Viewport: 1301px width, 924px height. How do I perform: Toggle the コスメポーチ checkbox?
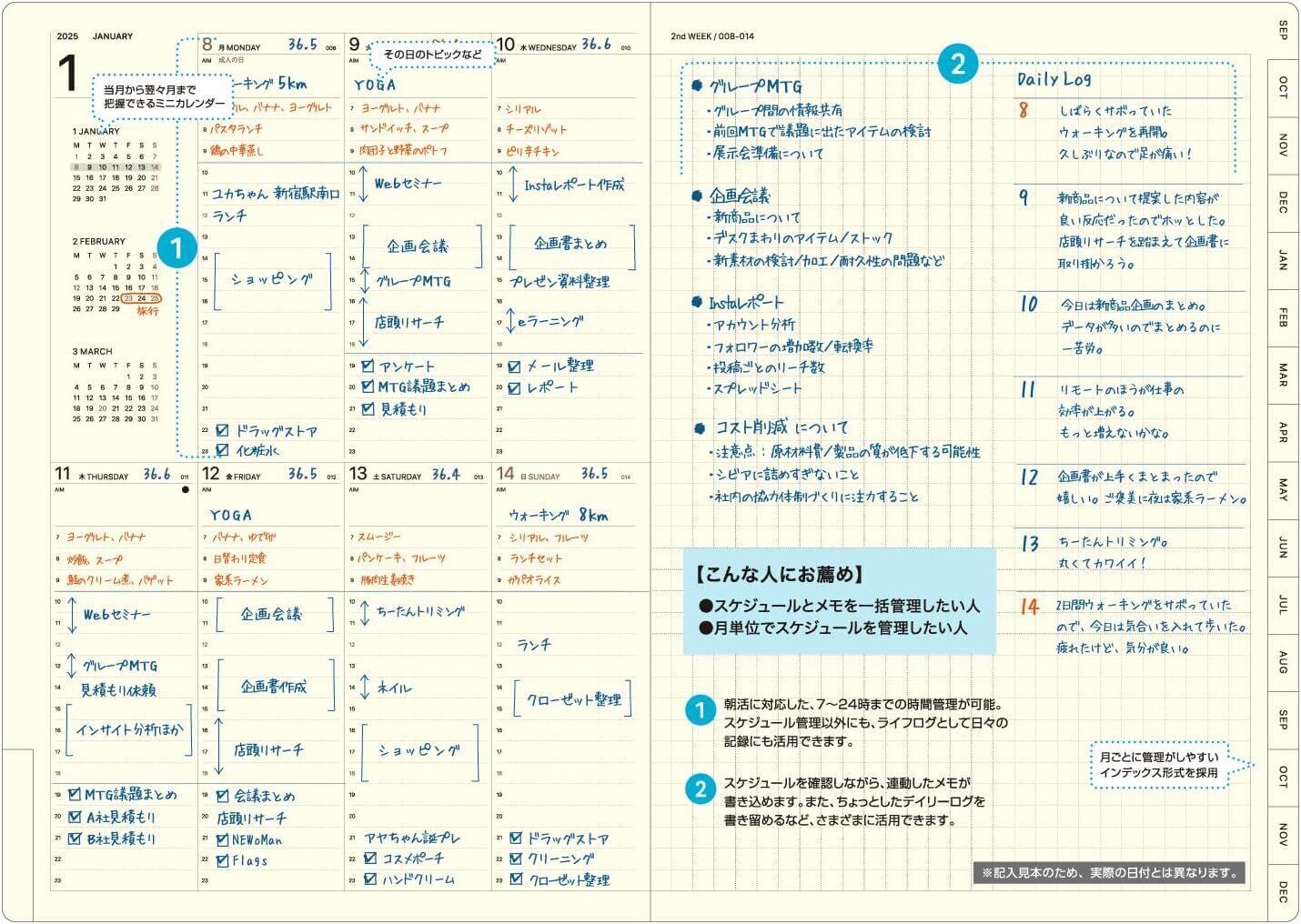[369, 858]
